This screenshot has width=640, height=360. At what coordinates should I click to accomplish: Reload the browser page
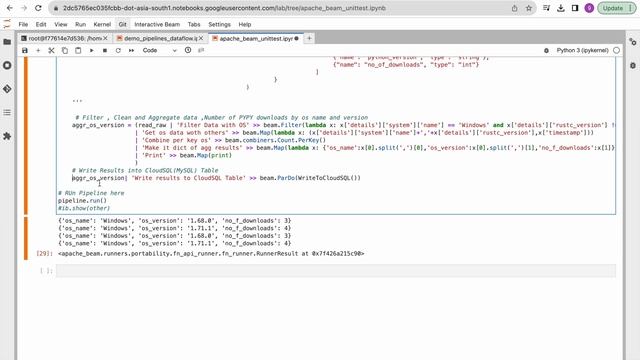(x=38, y=8)
